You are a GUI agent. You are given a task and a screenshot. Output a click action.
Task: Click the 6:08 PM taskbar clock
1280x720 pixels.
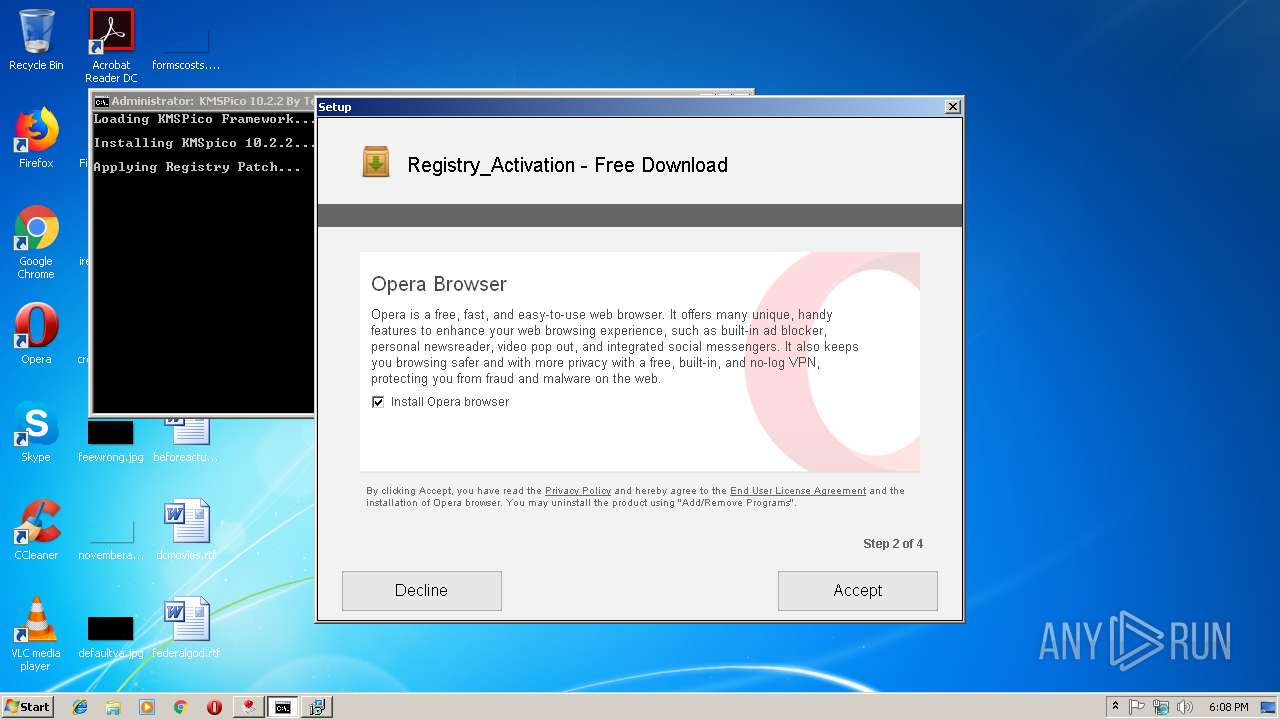pos(1228,707)
